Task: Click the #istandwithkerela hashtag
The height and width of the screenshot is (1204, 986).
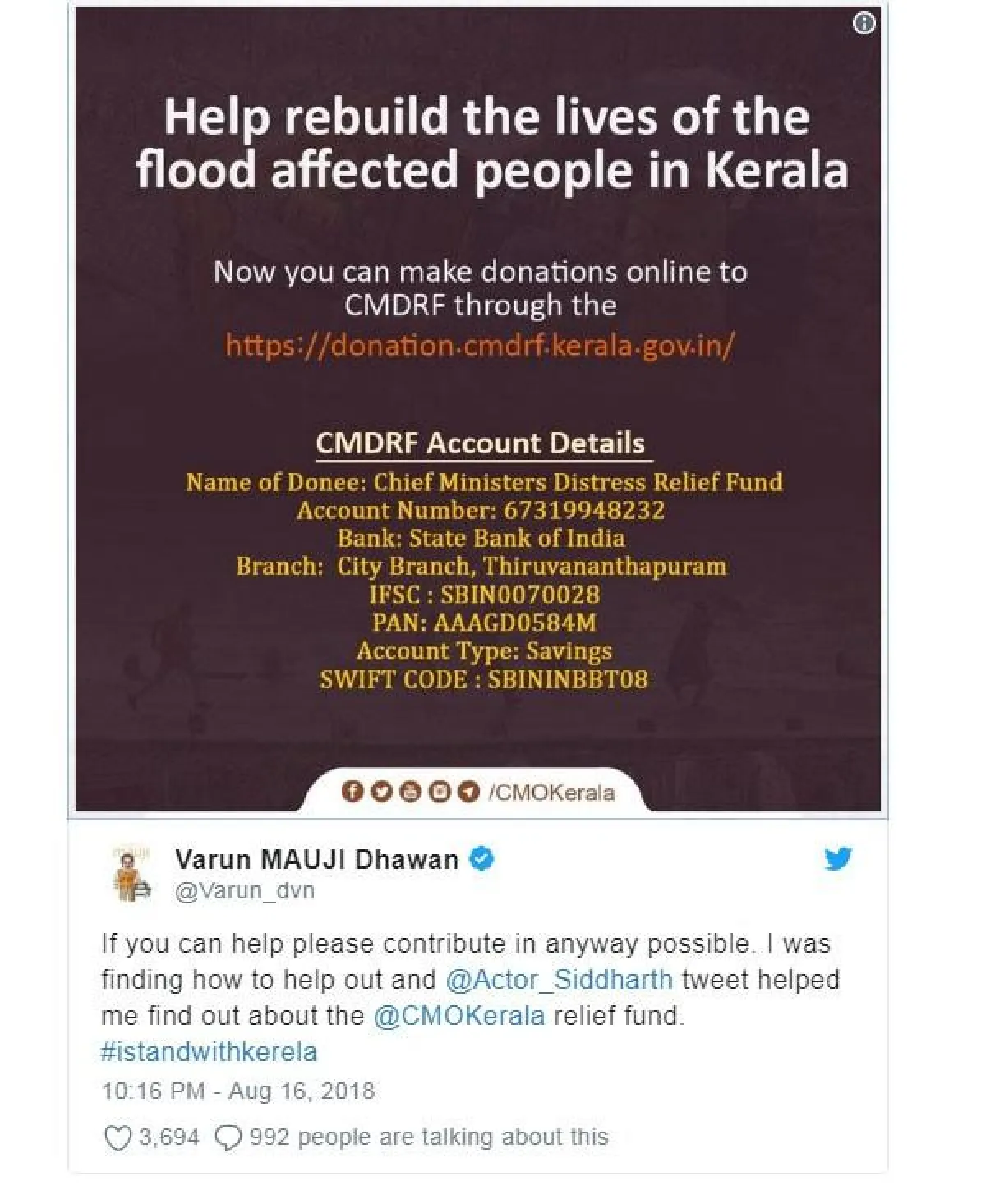Action: (209, 1052)
